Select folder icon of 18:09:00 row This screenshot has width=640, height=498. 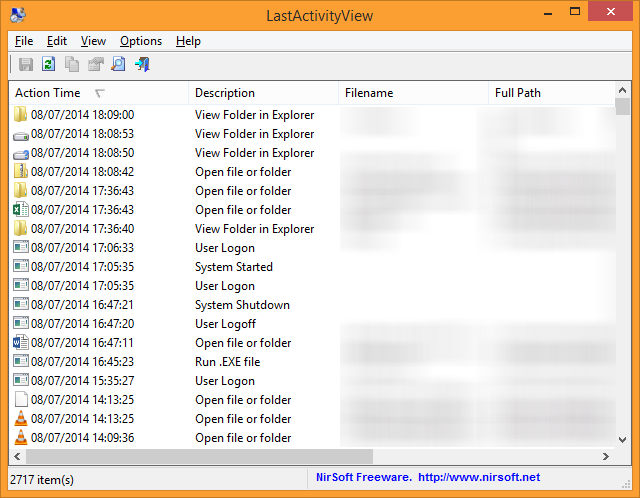tap(20, 114)
